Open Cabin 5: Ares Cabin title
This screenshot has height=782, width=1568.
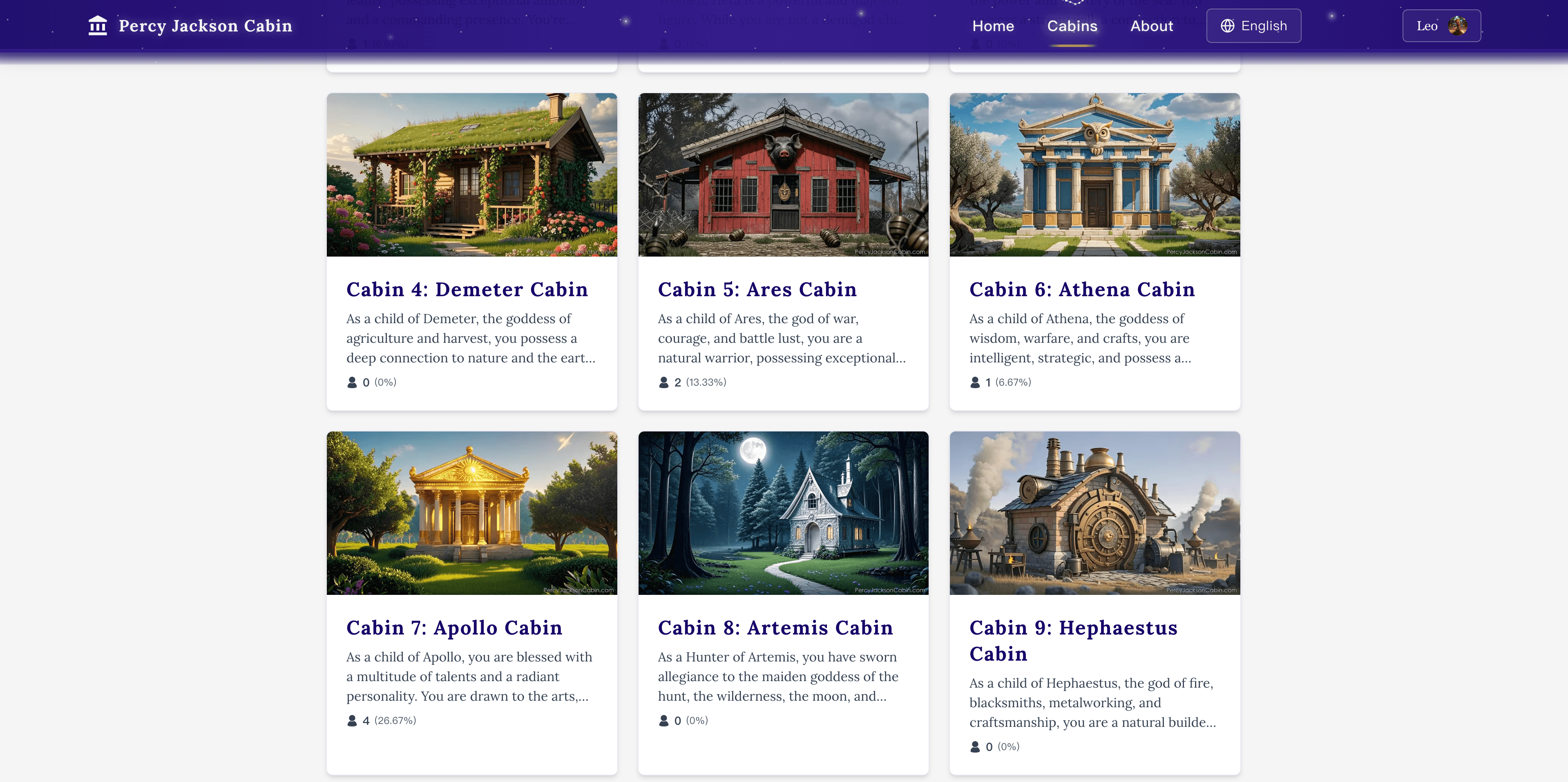(757, 290)
